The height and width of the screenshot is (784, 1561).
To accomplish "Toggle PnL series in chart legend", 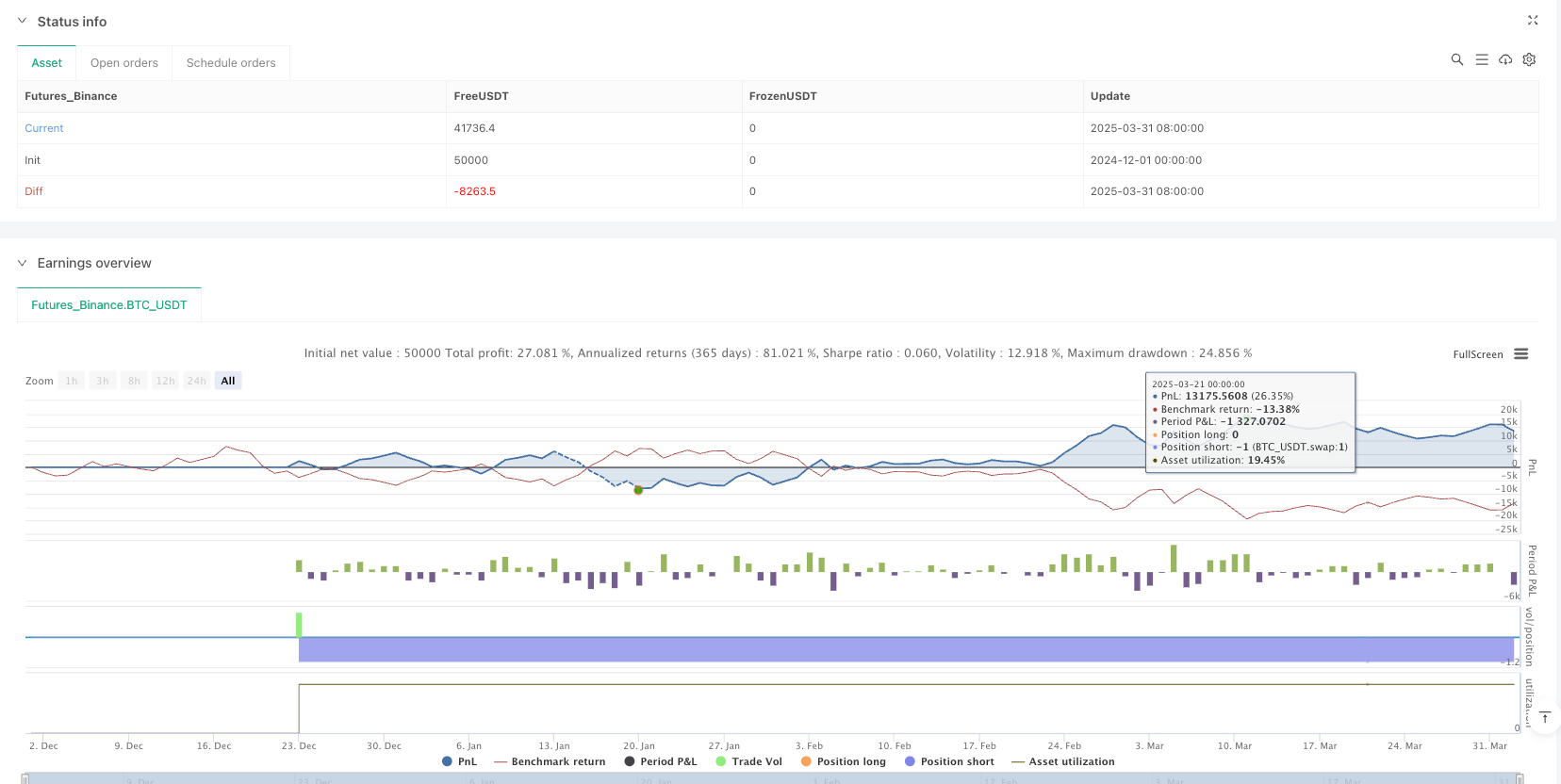I will point(459,761).
